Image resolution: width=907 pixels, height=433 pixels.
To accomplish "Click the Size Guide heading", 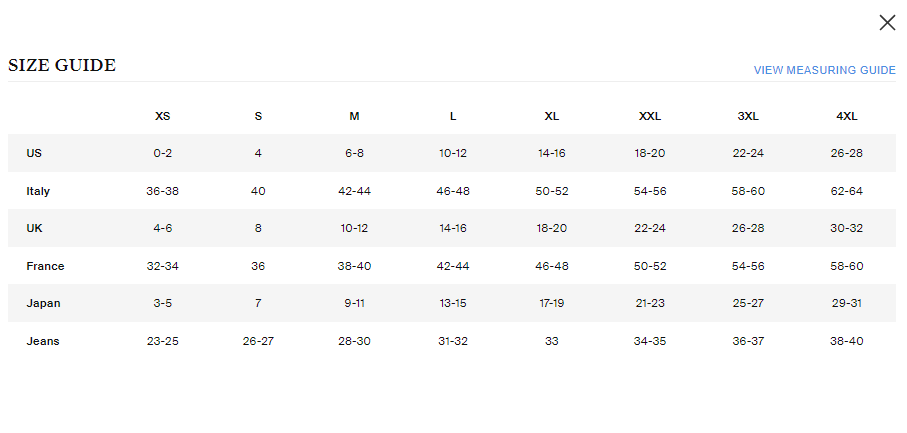I will 62,66.
